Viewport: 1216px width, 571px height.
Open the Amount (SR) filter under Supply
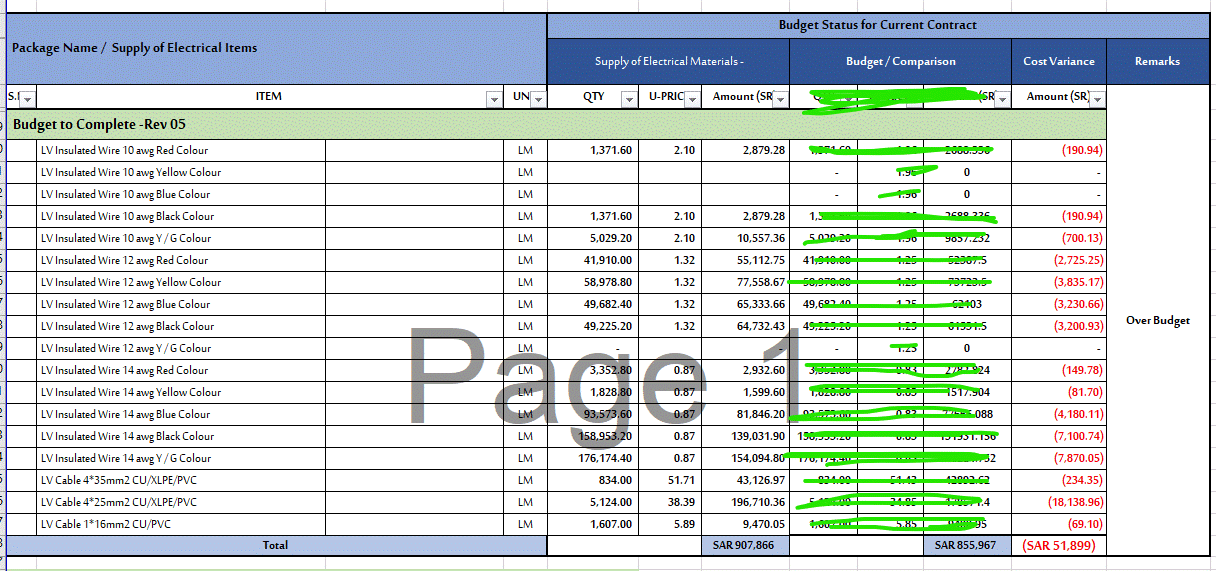coord(781,98)
